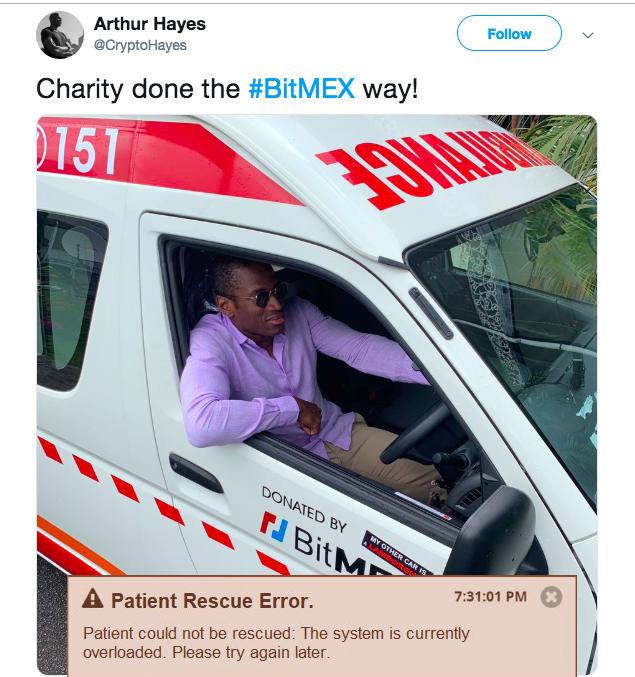Image resolution: width=635 pixels, height=677 pixels.
Task: Click the tweet text 'Charity done the'
Action: pyautogui.click(x=138, y=89)
